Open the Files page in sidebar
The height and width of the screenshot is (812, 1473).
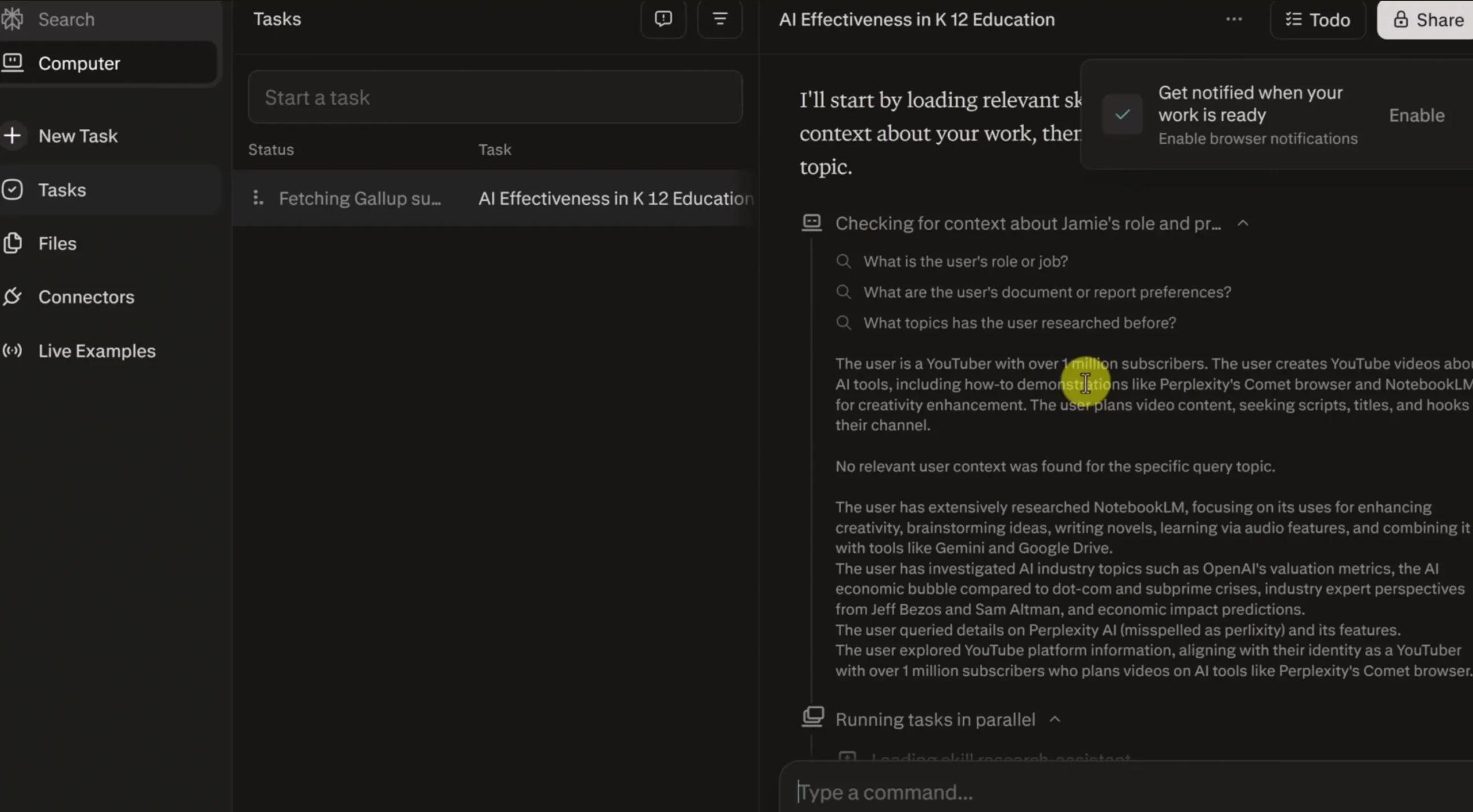[57, 243]
